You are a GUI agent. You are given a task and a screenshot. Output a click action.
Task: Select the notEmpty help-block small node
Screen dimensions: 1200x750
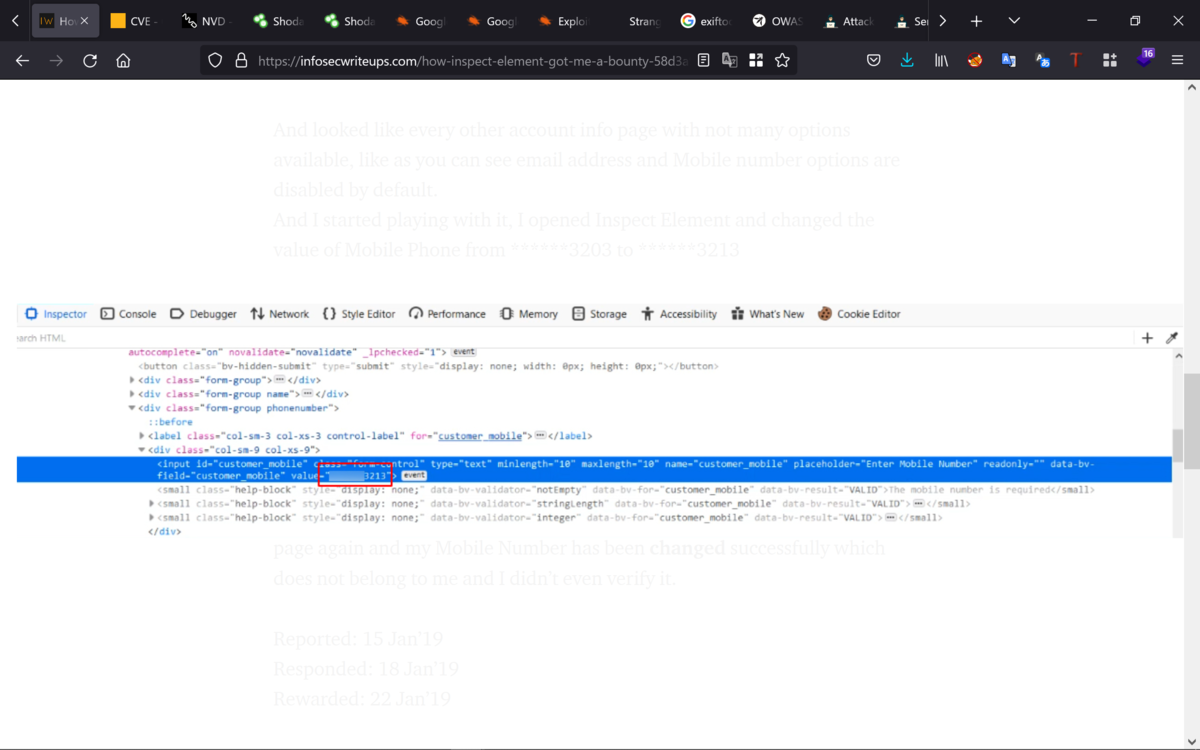pyautogui.click(x=625, y=490)
